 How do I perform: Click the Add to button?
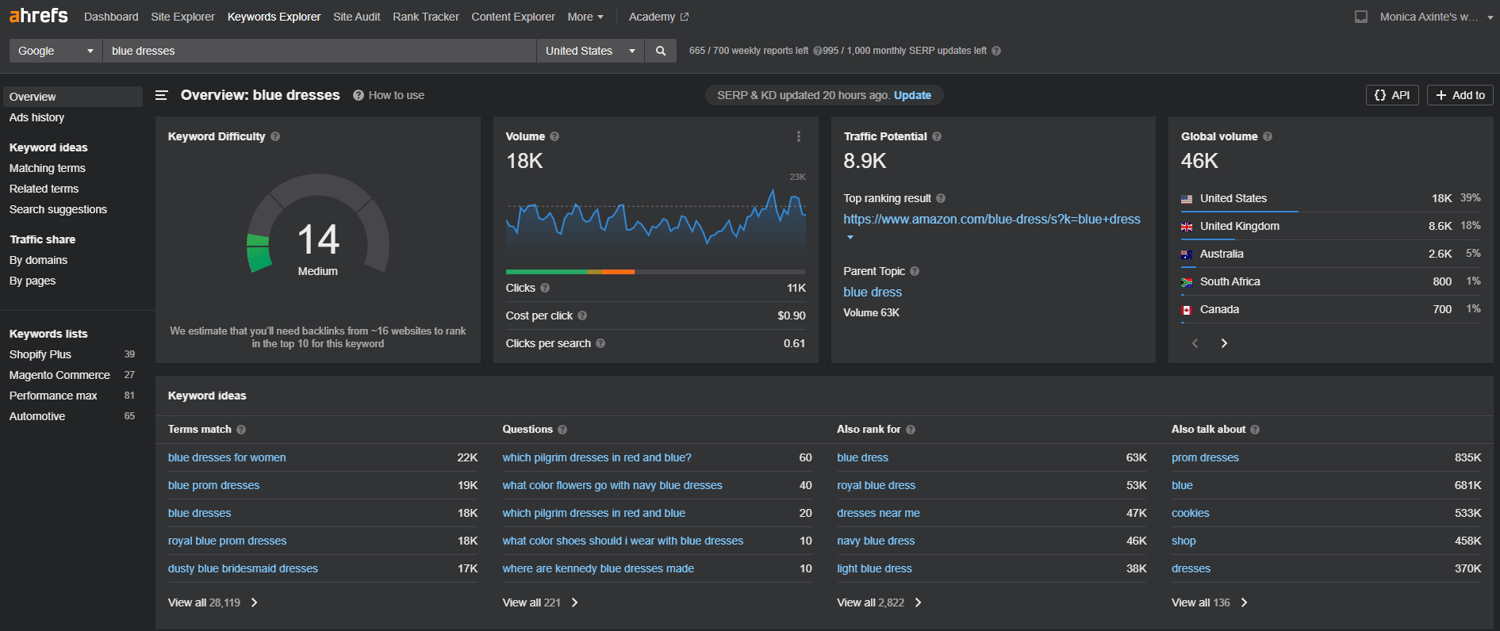1460,95
